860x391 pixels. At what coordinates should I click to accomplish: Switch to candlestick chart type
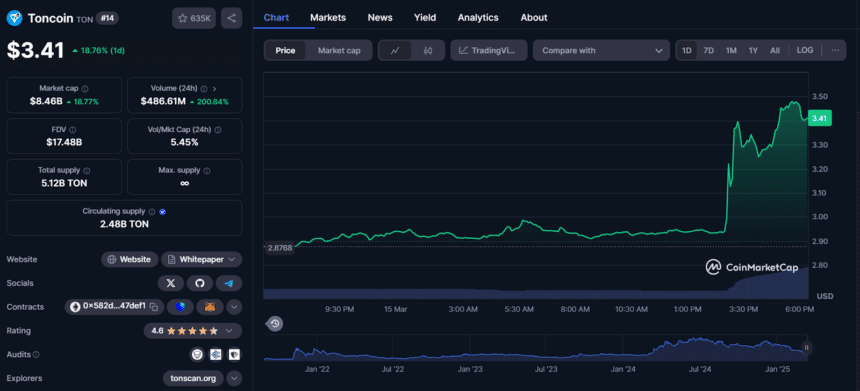[428, 50]
